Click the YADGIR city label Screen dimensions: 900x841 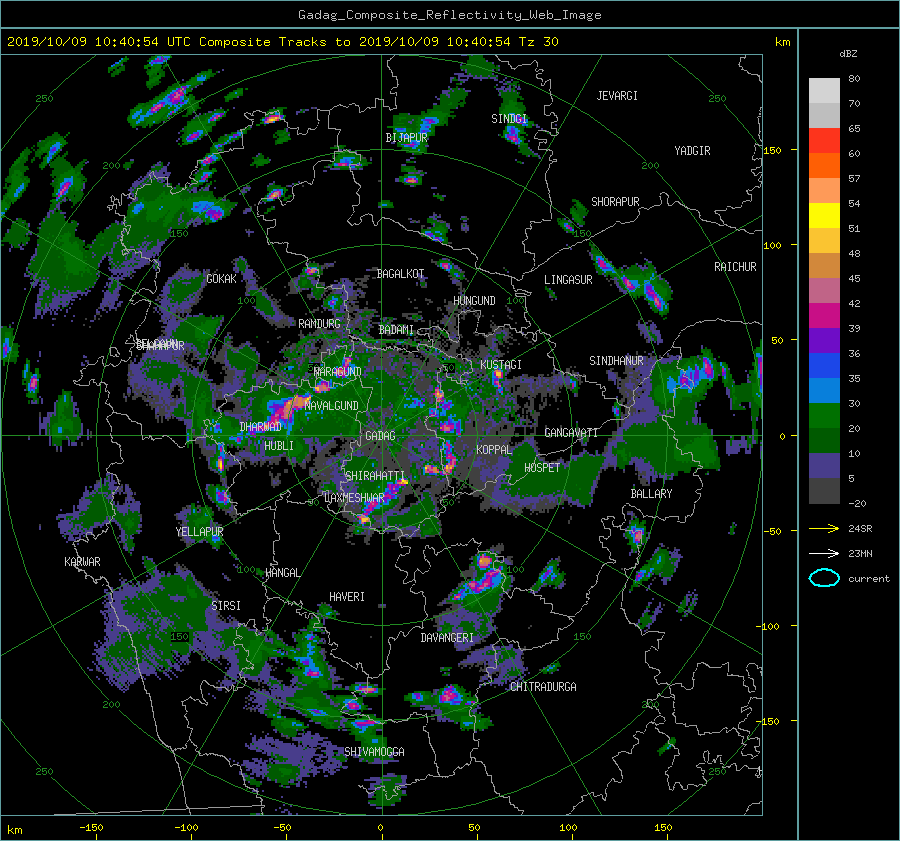coord(692,151)
